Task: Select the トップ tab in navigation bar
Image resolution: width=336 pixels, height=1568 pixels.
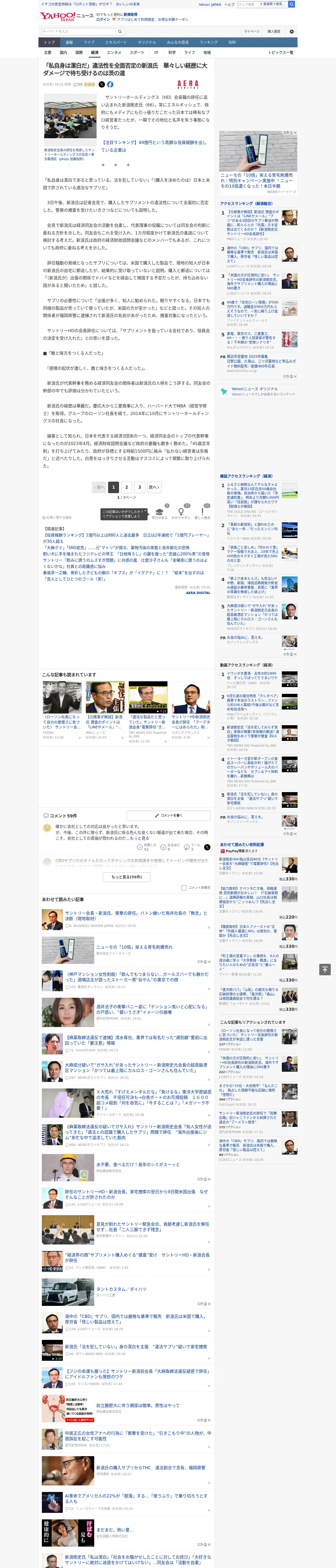Action: pos(49,43)
